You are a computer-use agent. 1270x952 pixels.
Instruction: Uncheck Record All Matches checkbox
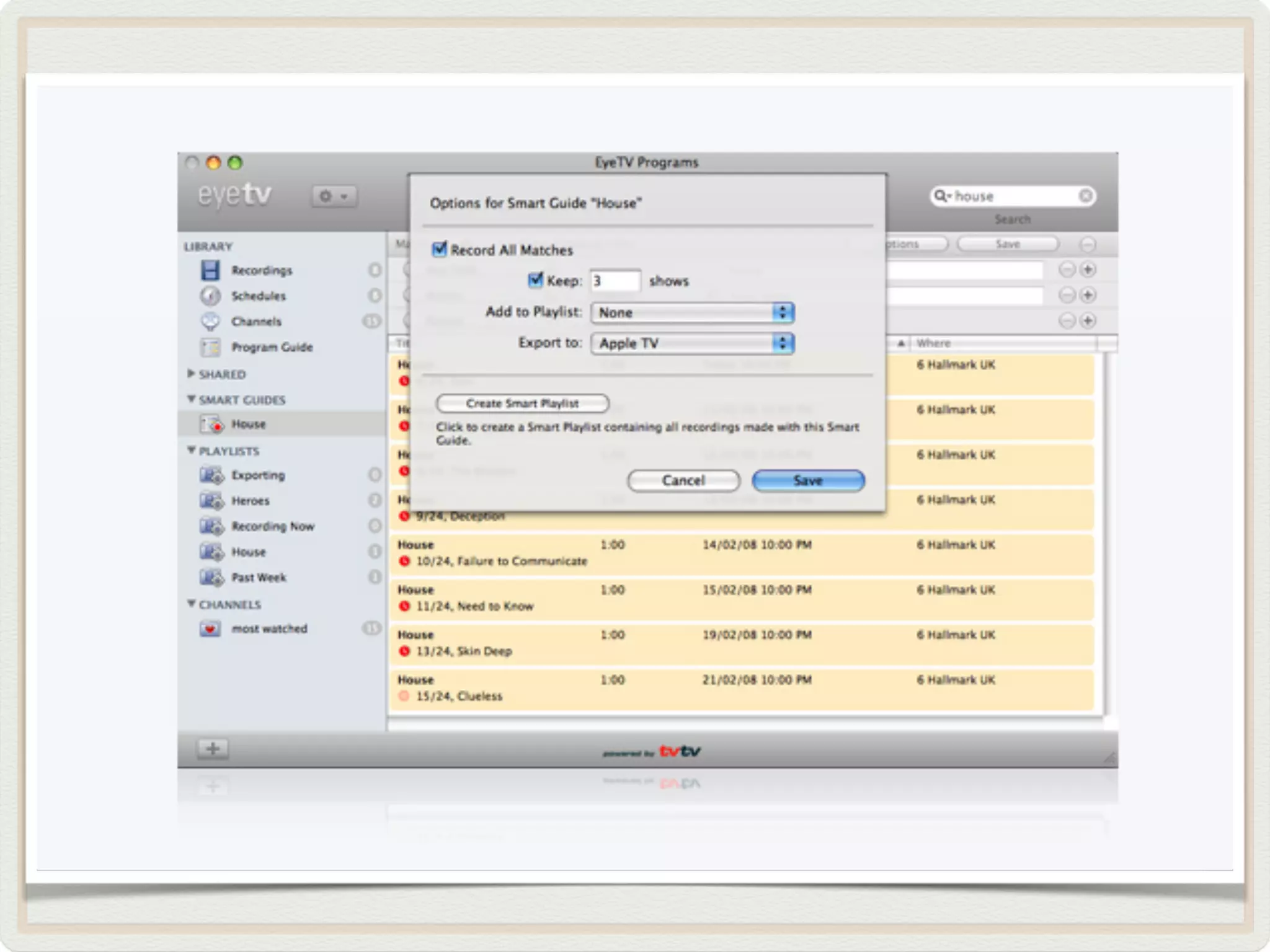[440, 249]
